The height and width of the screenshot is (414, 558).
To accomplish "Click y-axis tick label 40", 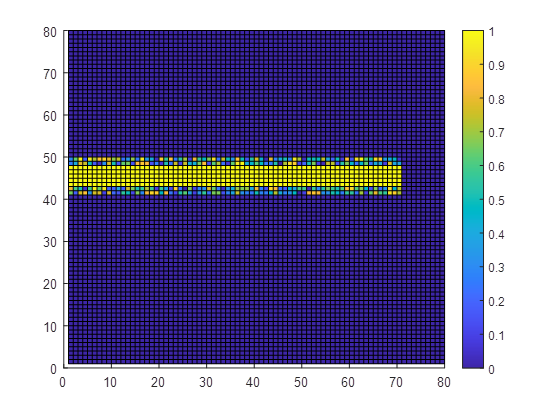I will coord(50,200).
